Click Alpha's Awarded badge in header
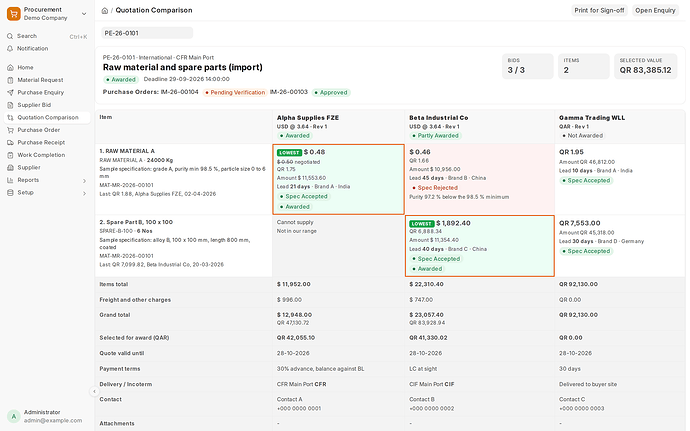The image size is (690, 431). point(294,136)
